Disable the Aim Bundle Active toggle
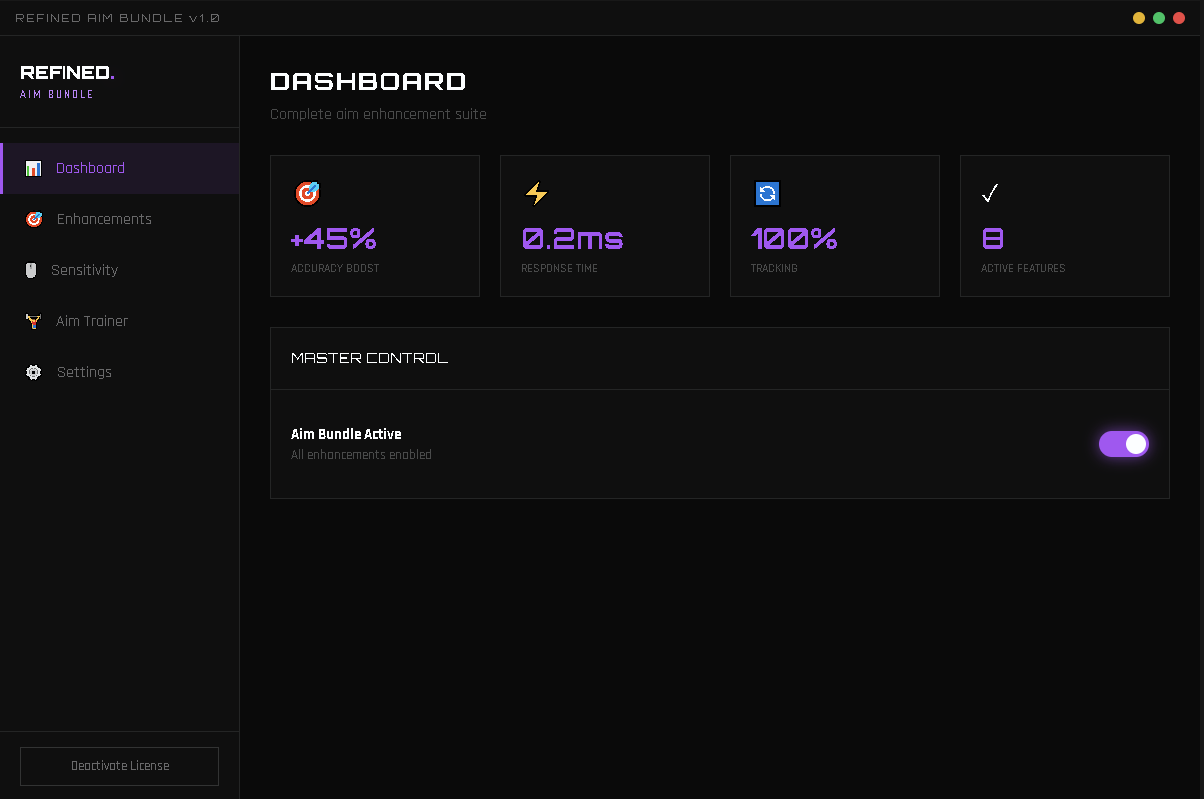This screenshot has width=1204, height=799. pyautogui.click(x=1123, y=444)
